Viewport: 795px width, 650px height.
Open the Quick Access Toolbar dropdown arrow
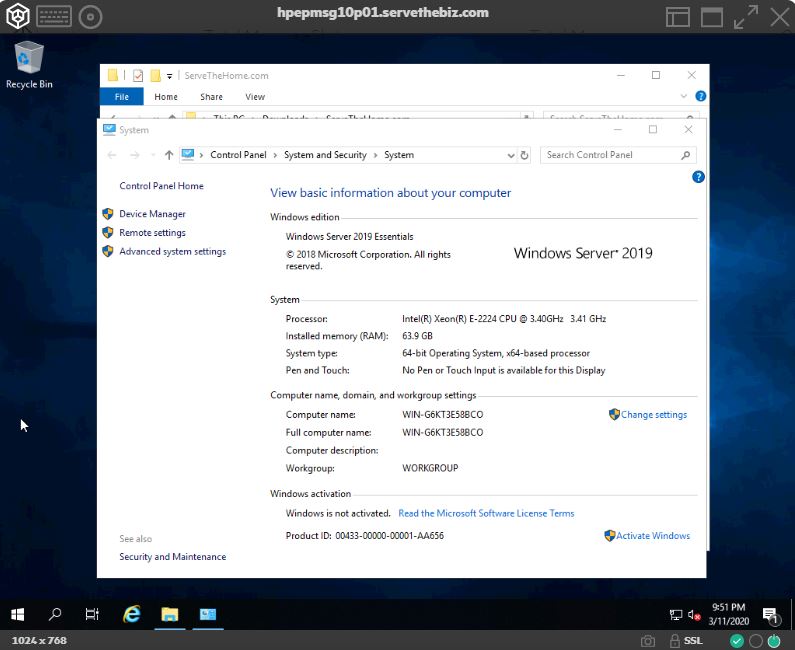pyautogui.click(x=170, y=76)
